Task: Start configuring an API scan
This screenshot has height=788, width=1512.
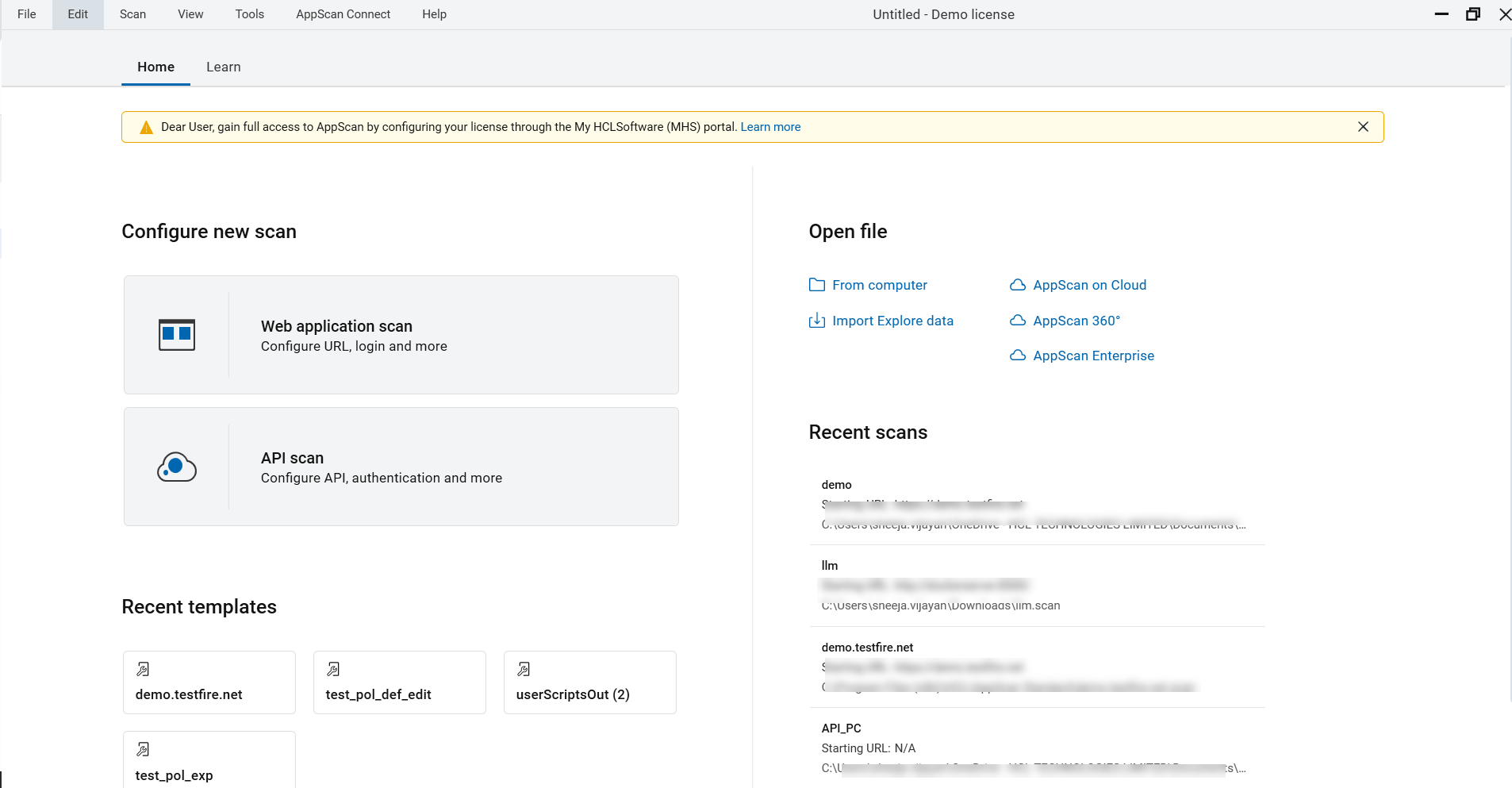Action: (x=401, y=467)
